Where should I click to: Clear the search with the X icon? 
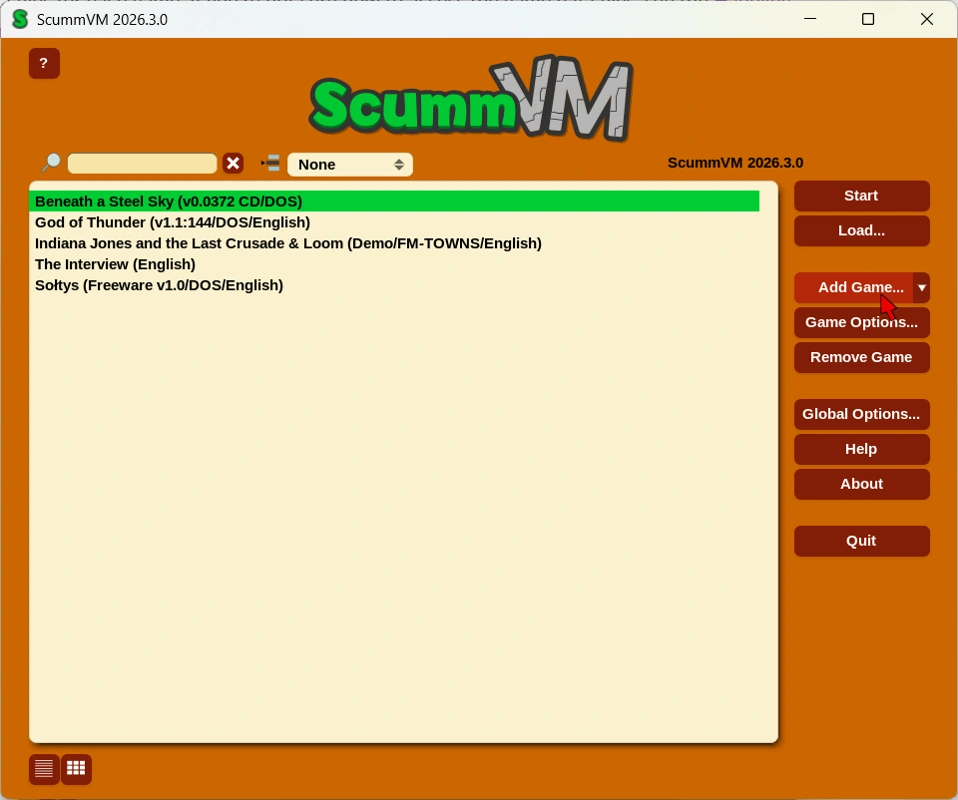[233, 163]
